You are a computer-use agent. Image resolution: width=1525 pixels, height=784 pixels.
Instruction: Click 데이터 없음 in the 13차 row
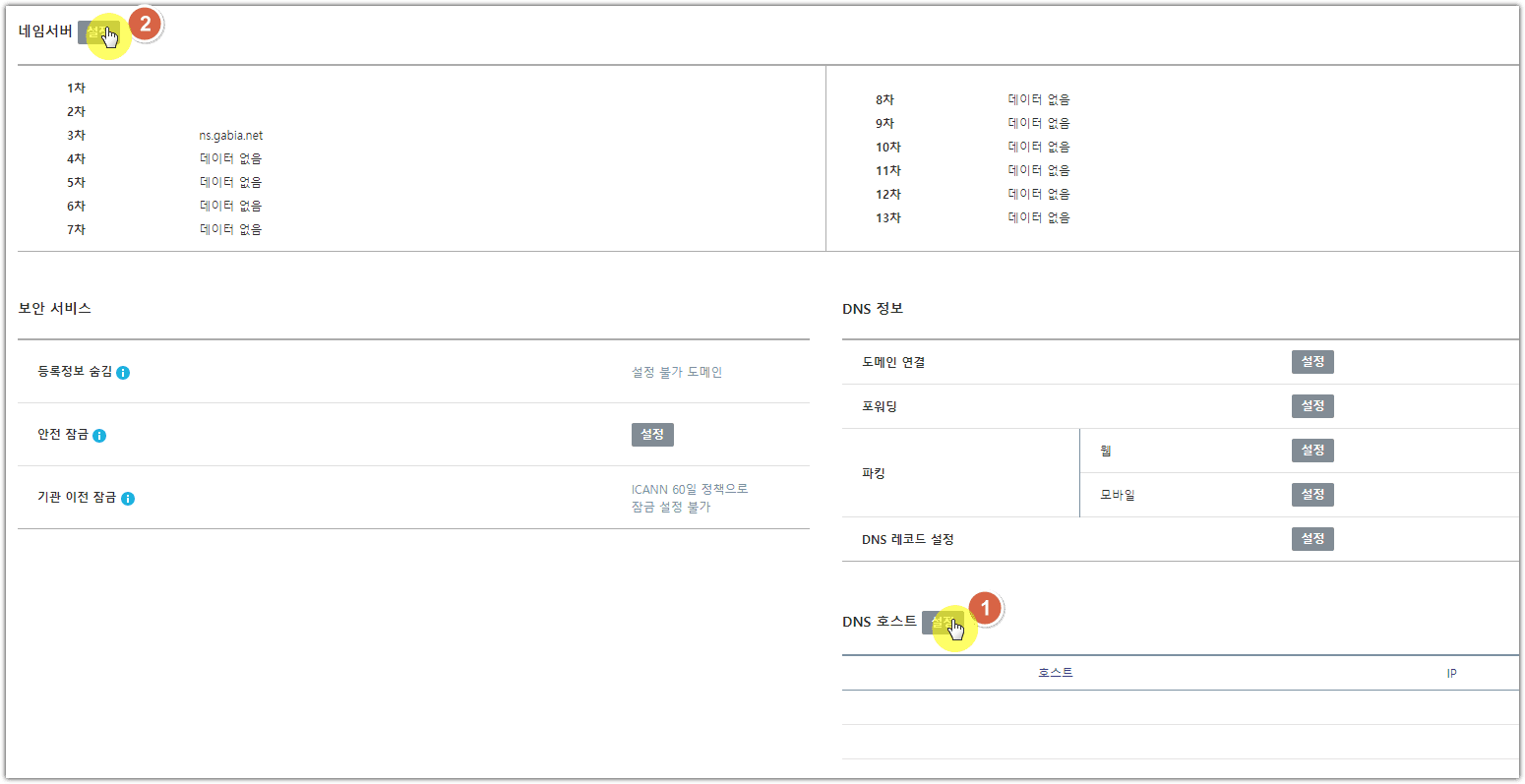pos(1039,217)
